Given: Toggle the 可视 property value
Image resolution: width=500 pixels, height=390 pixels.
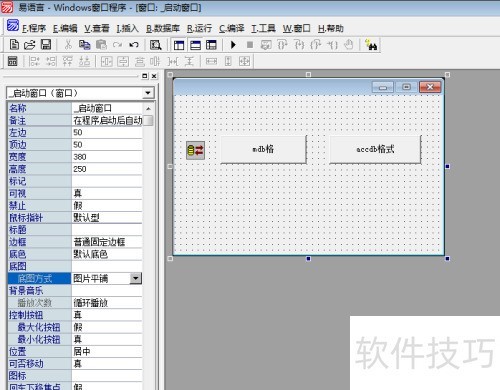Looking at the screenshot, I should (107, 193).
